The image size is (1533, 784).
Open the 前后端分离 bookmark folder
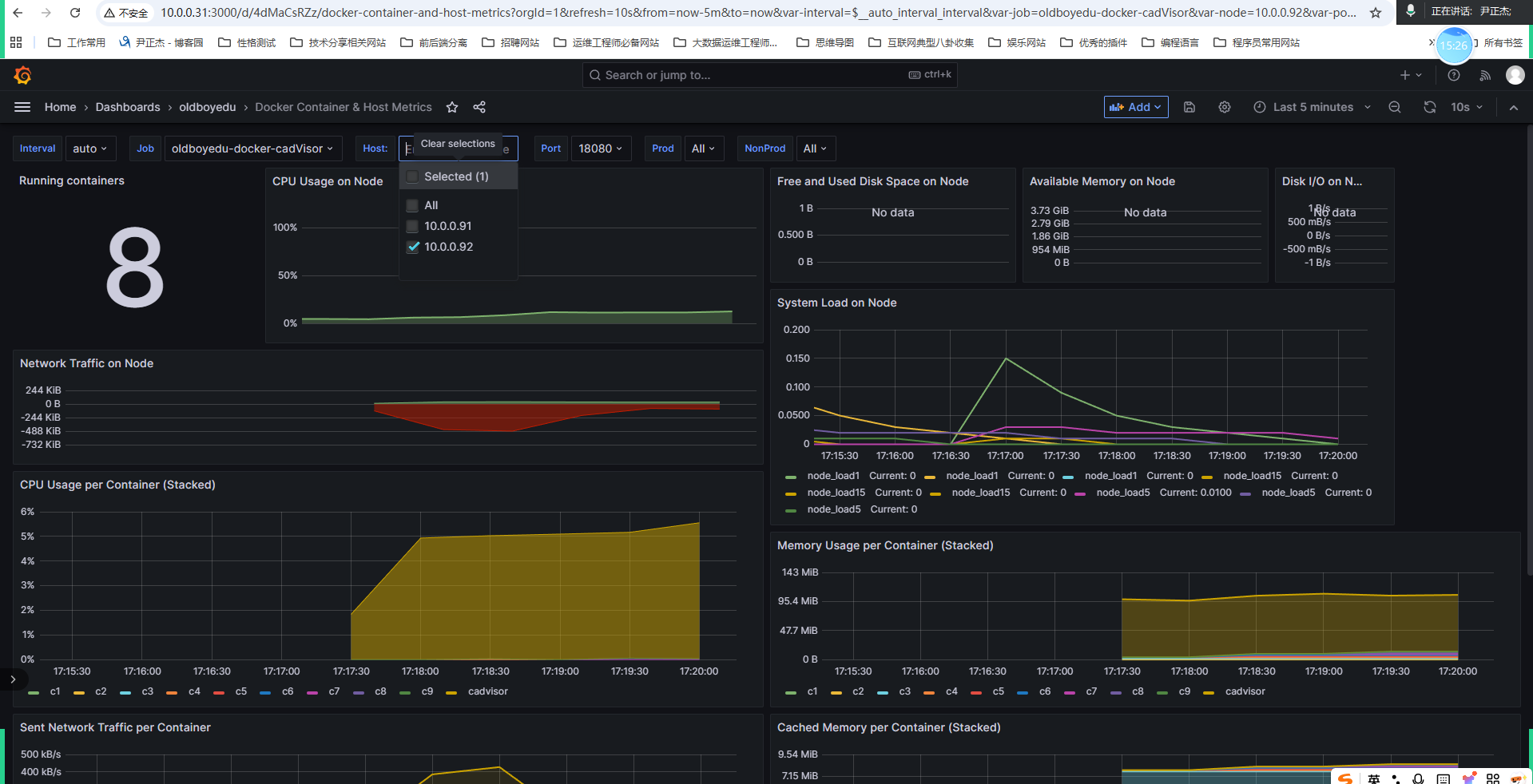(434, 42)
